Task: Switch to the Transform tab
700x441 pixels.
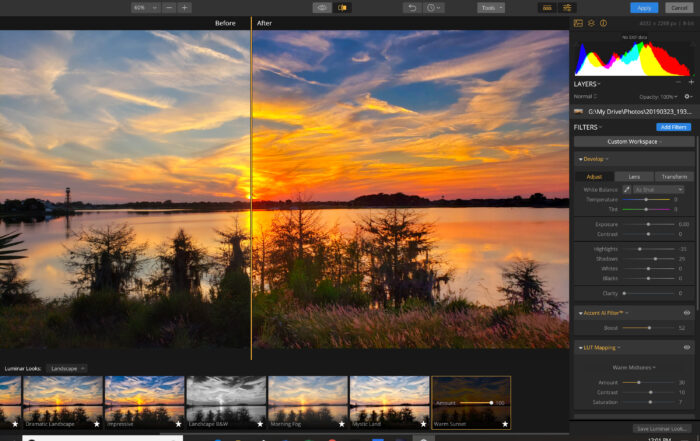Action: (674, 176)
